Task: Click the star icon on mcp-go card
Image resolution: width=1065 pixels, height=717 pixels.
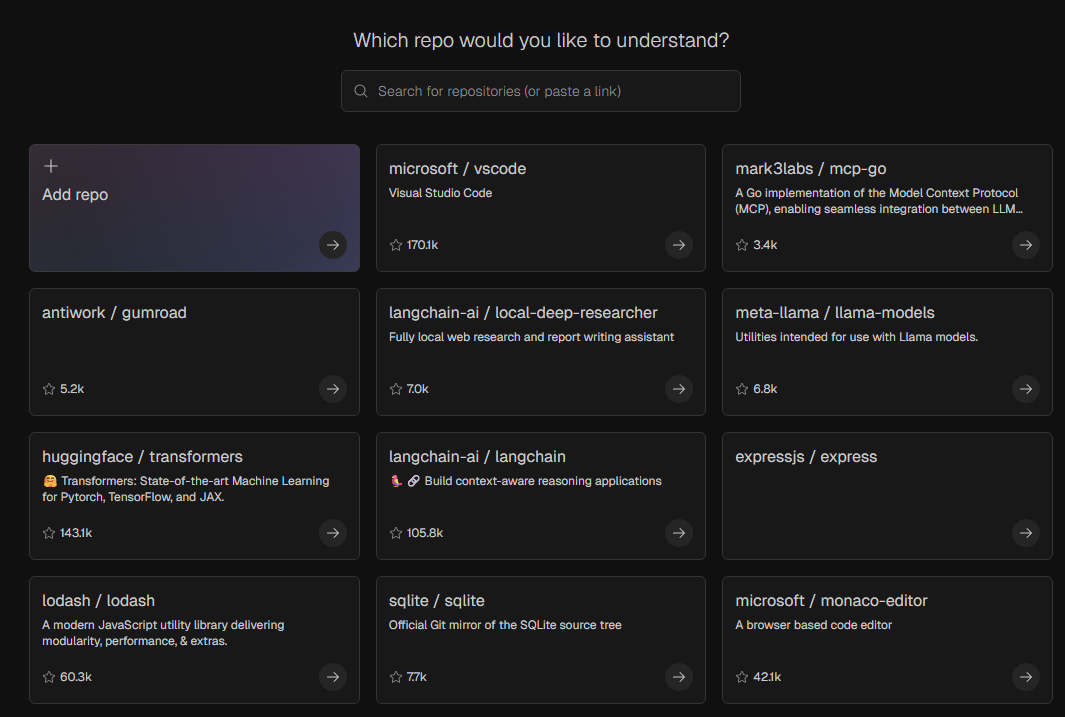Action: [x=742, y=245]
